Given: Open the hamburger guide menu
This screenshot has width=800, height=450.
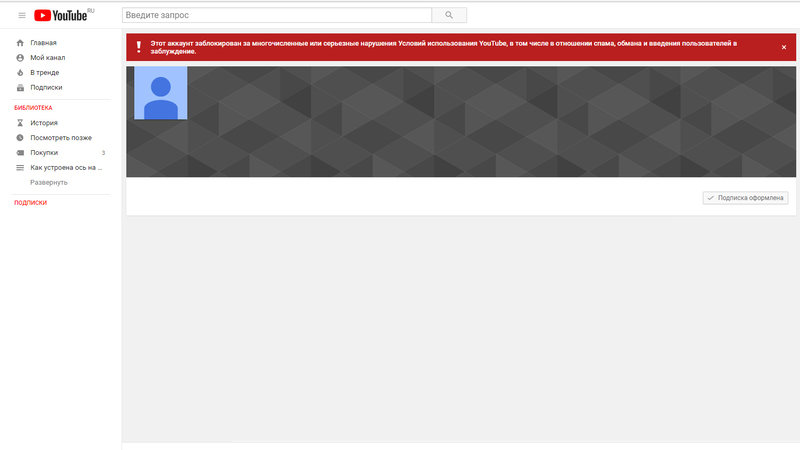Looking at the screenshot, I should 22,15.
